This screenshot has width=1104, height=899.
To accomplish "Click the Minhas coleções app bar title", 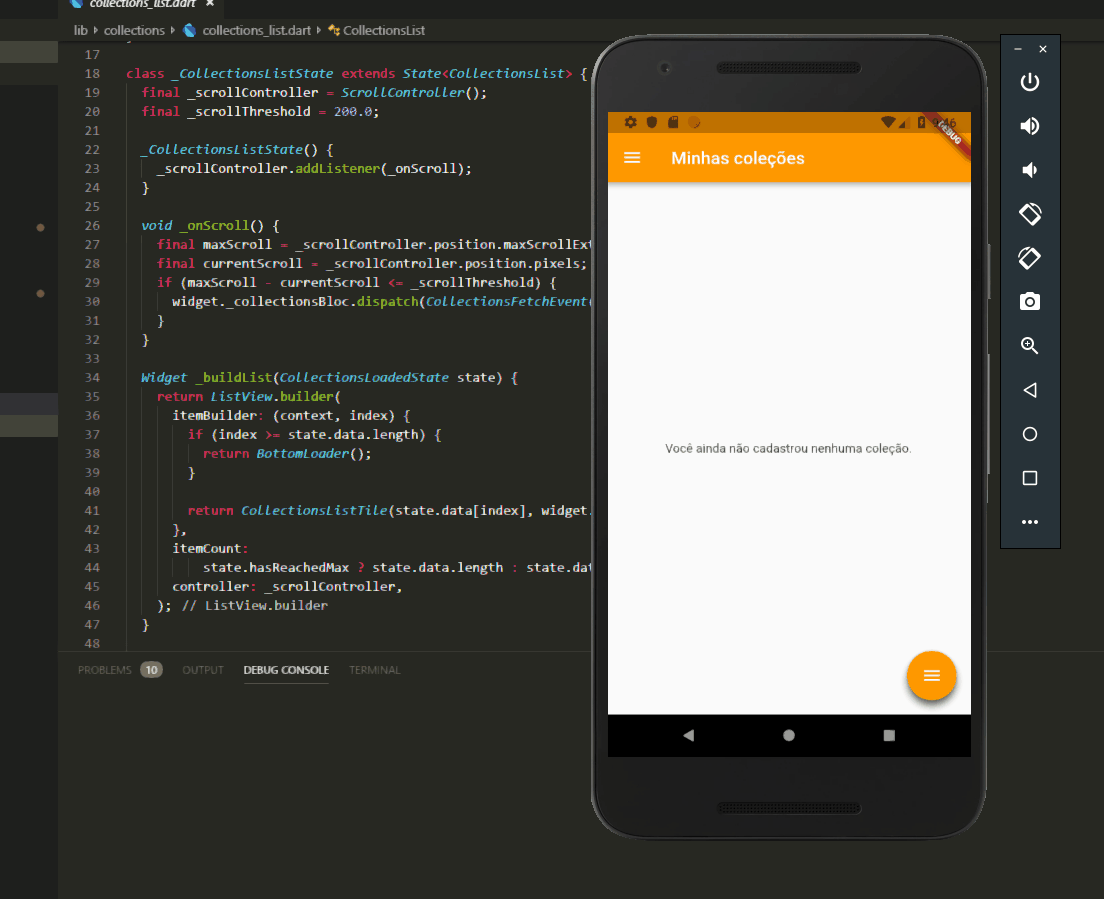I will (x=737, y=158).
